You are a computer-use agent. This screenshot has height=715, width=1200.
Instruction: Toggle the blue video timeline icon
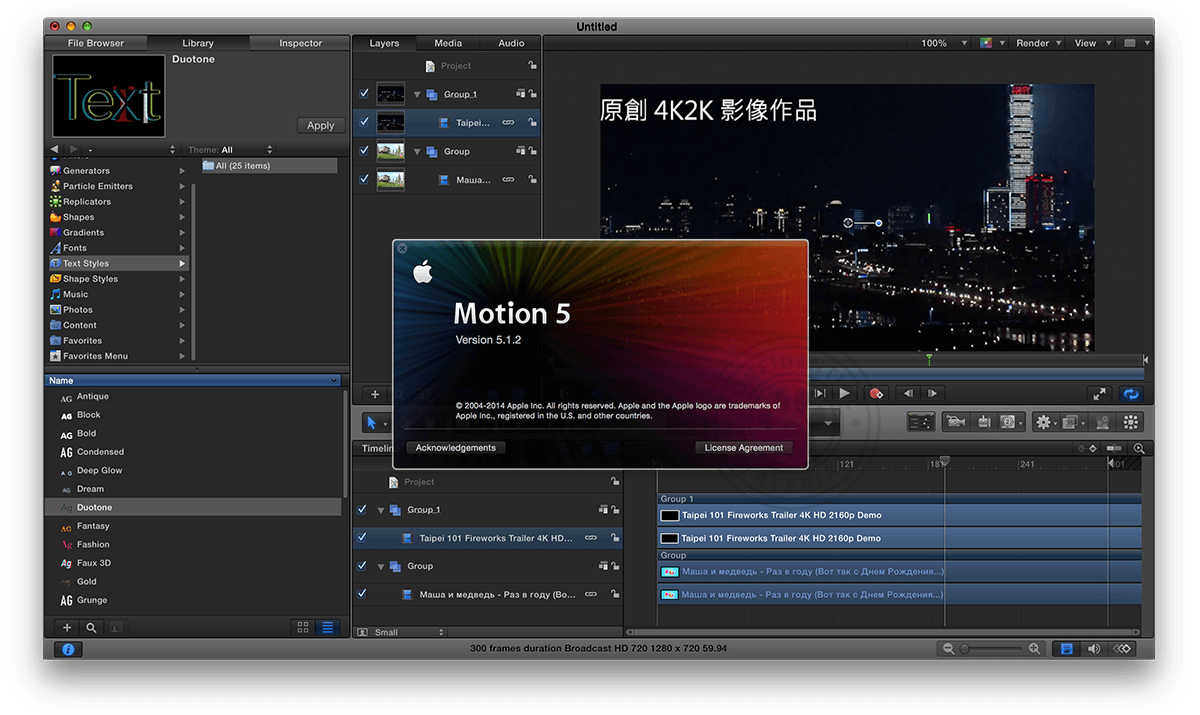[1066, 649]
